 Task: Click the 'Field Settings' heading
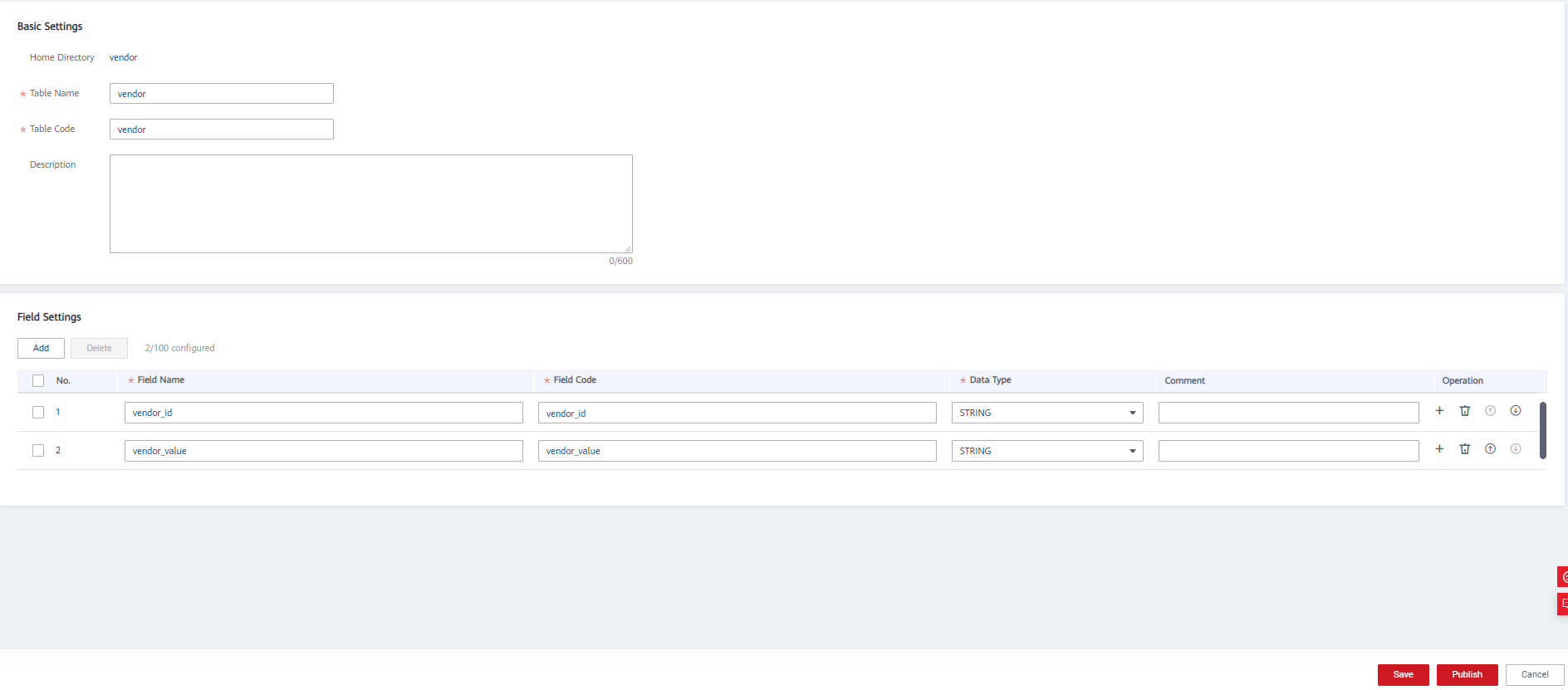tap(49, 317)
